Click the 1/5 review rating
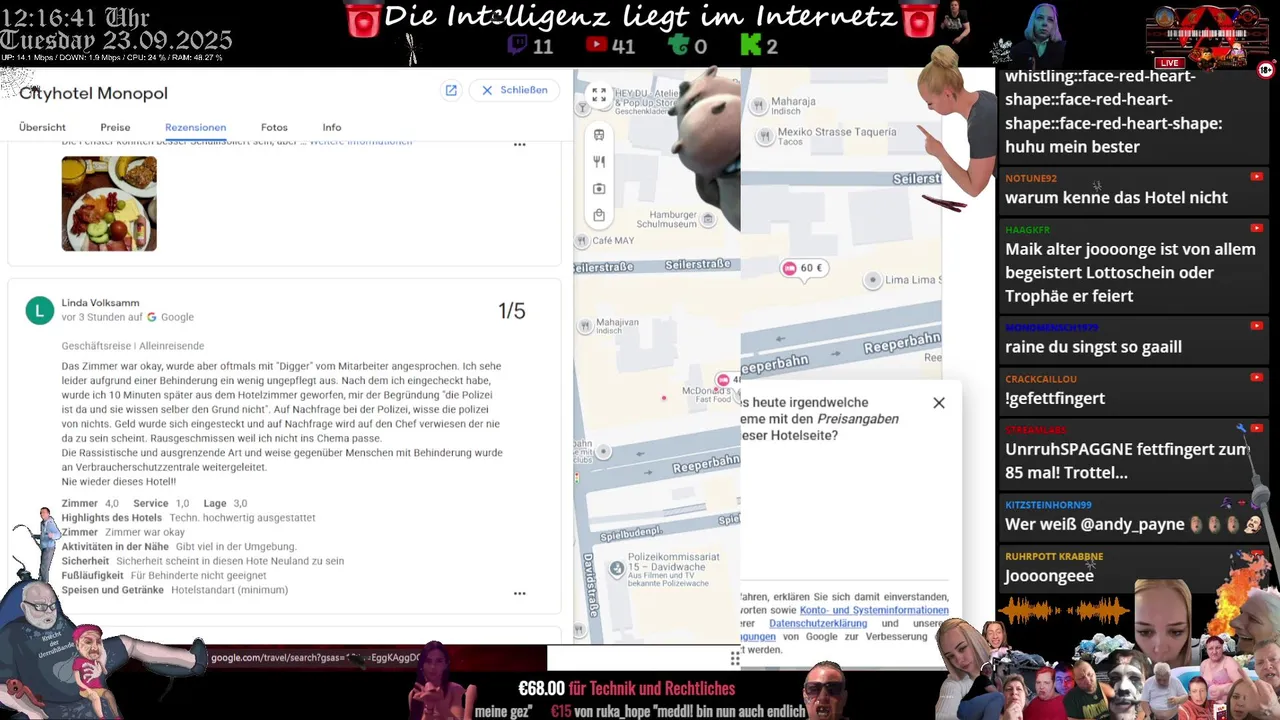This screenshot has width=1280, height=720. pyautogui.click(x=511, y=311)
